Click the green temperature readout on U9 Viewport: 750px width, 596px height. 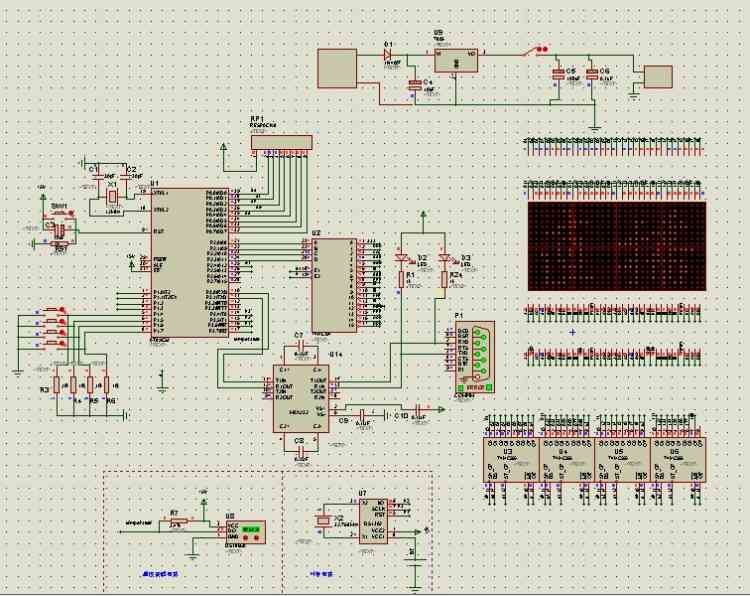pyautogui.click(x=251, y=530)
